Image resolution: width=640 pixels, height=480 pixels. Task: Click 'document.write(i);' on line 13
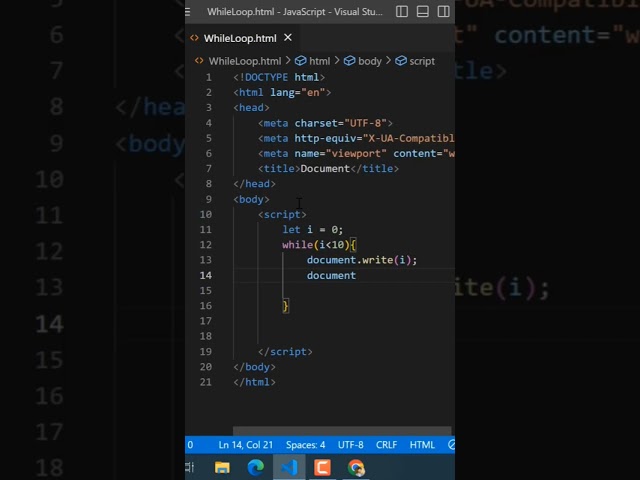click(x=362, y=260)
